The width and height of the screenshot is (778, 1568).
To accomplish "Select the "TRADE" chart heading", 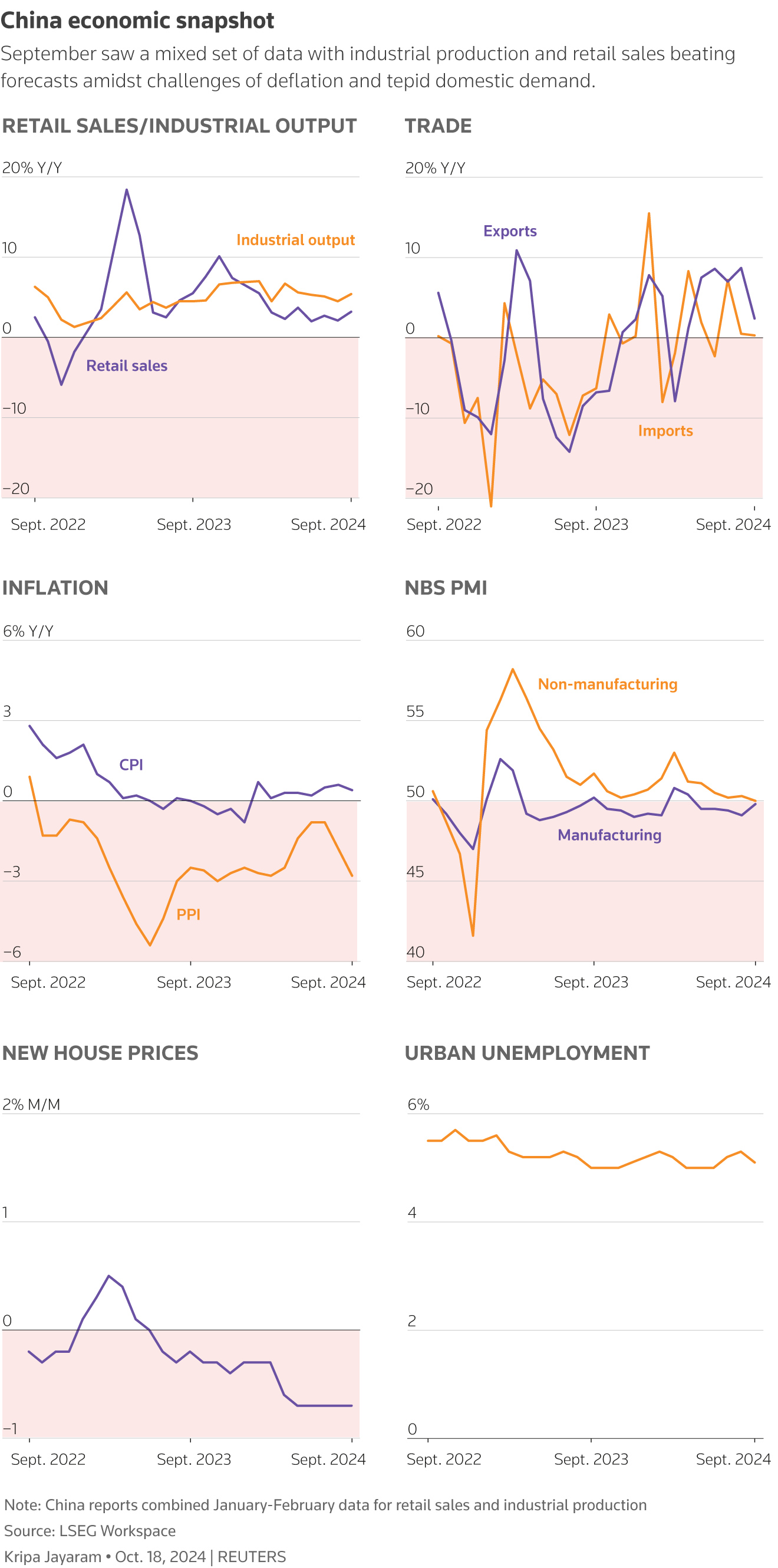I will coord(438,126).
